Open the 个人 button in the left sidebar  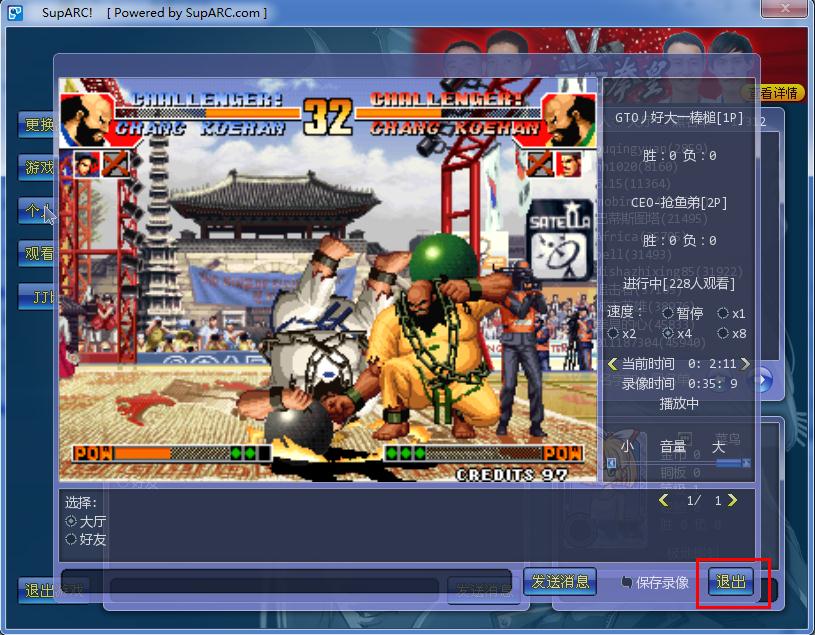pos(36,210)
